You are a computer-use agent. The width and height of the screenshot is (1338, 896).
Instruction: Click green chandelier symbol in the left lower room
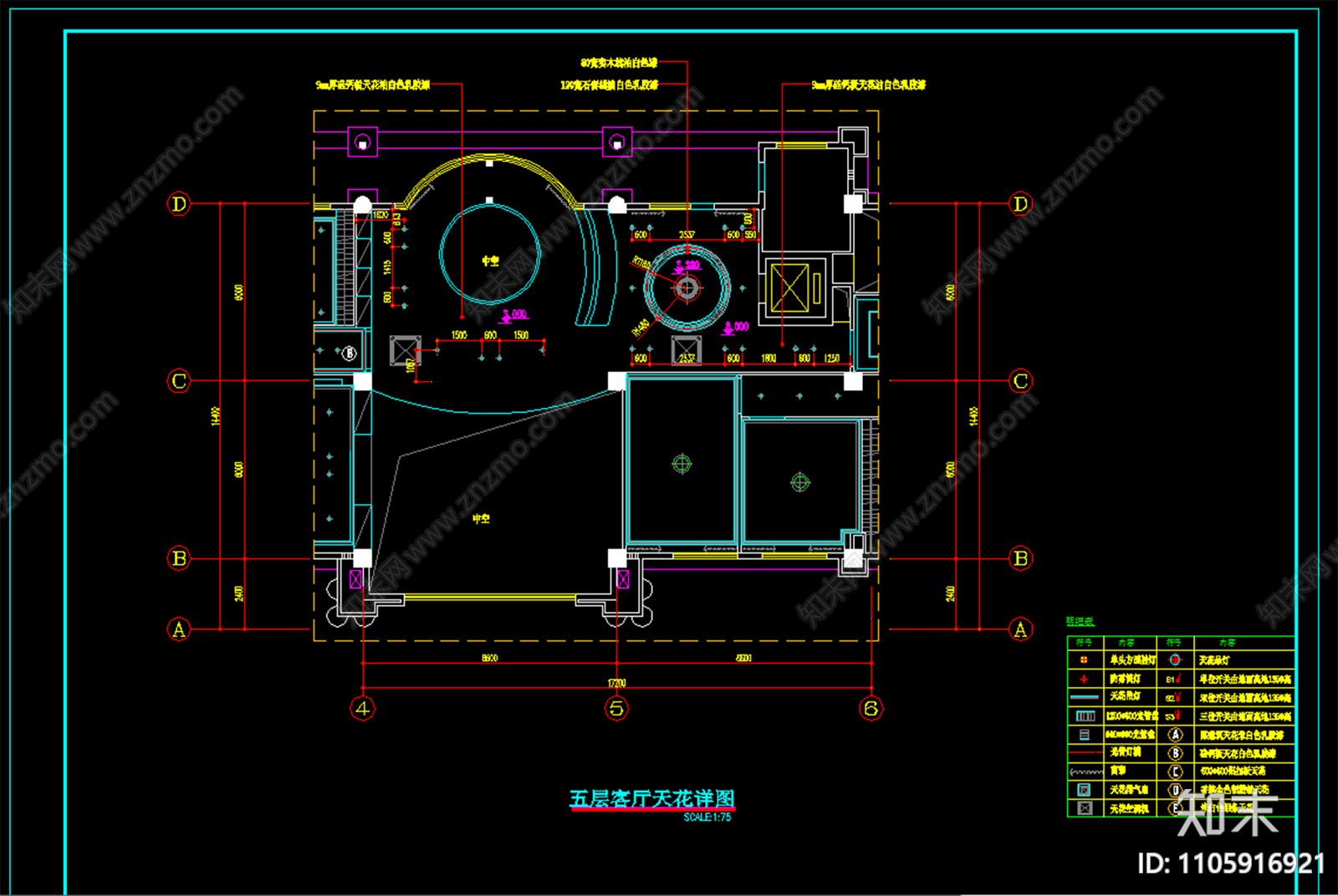[x=682, y=464]
